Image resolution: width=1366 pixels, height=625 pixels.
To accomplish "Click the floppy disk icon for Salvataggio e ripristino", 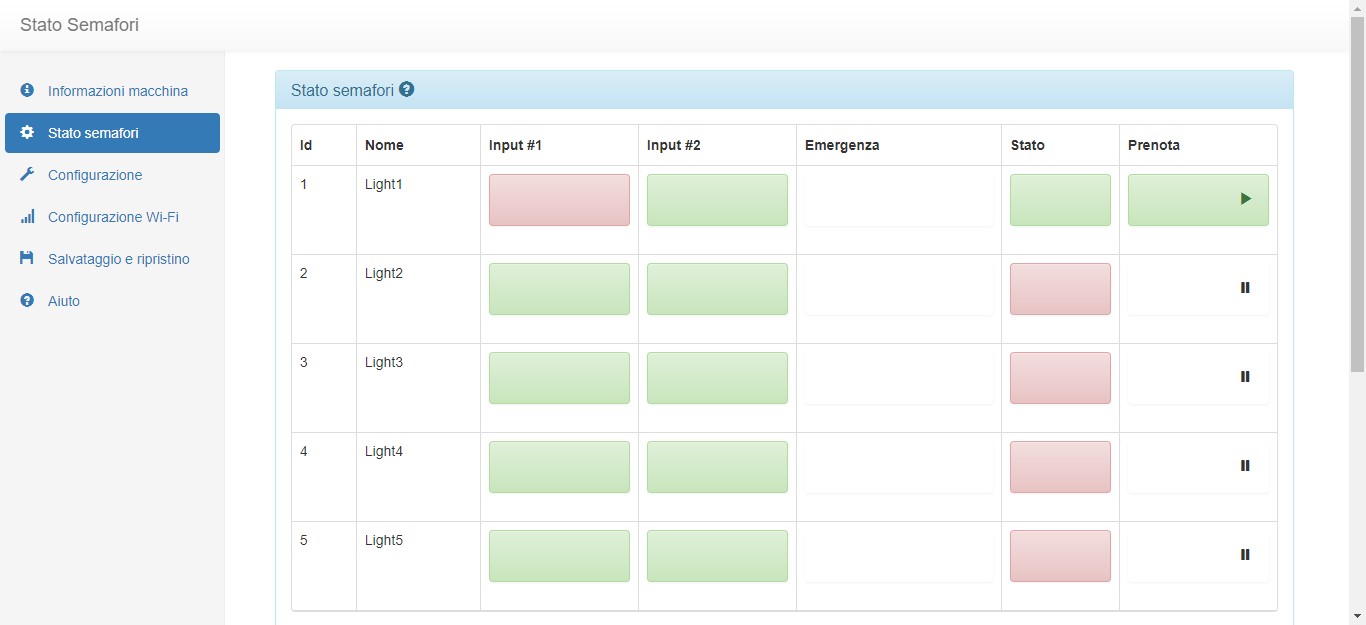I will (27, 259).
